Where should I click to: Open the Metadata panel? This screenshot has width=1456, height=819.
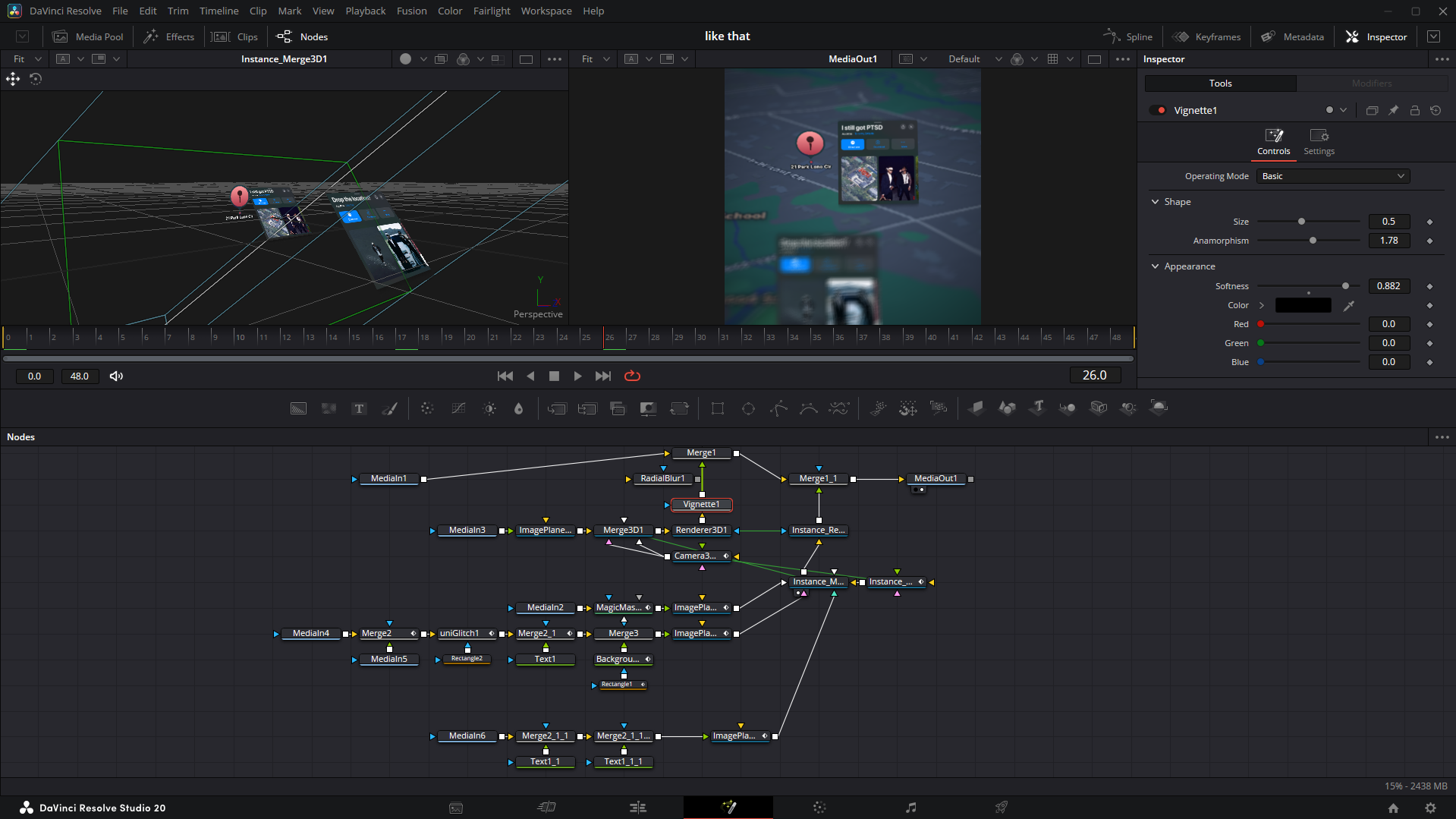1292,36
